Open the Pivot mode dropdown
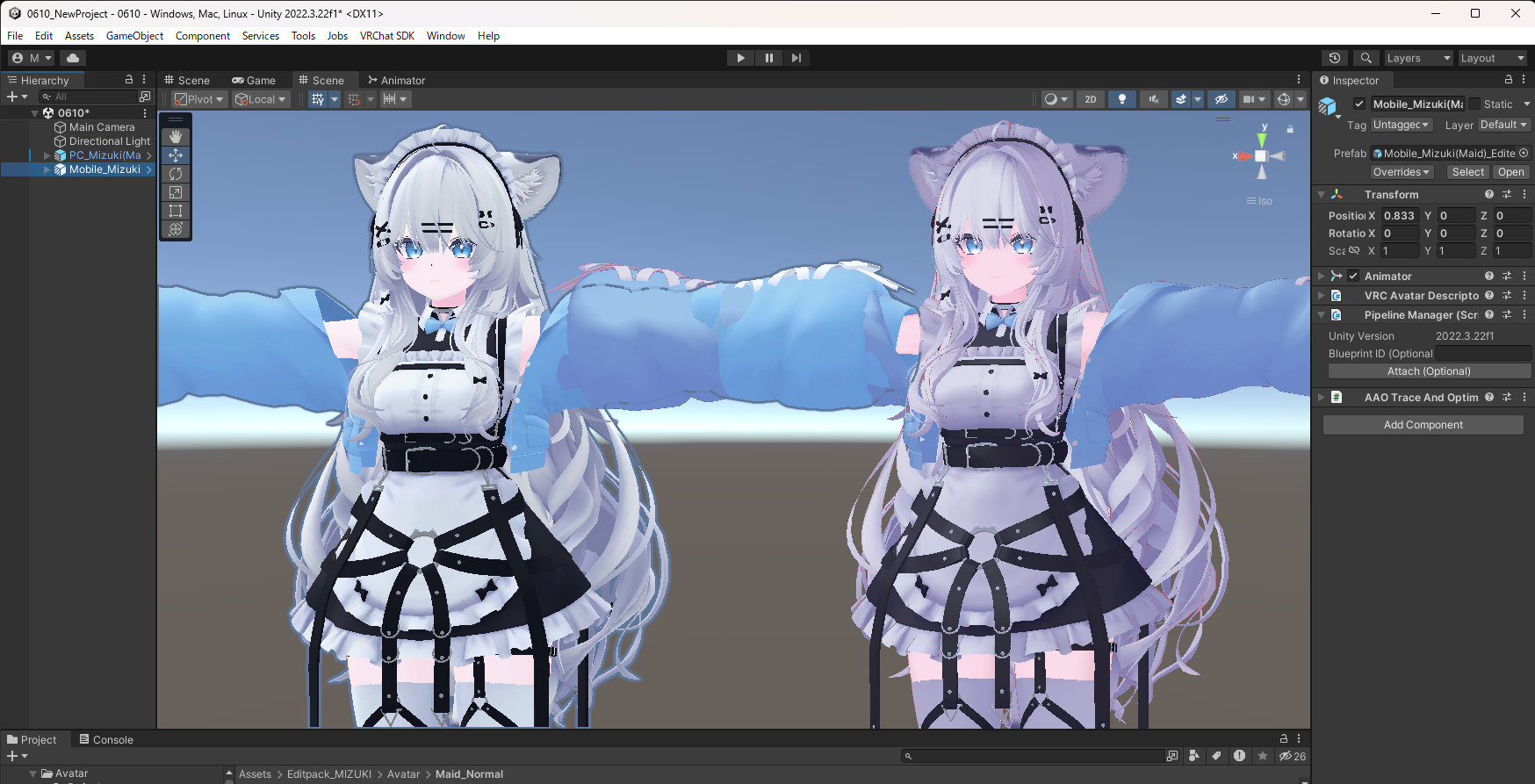Screen dimensions: 1535x784 point(198,99)
